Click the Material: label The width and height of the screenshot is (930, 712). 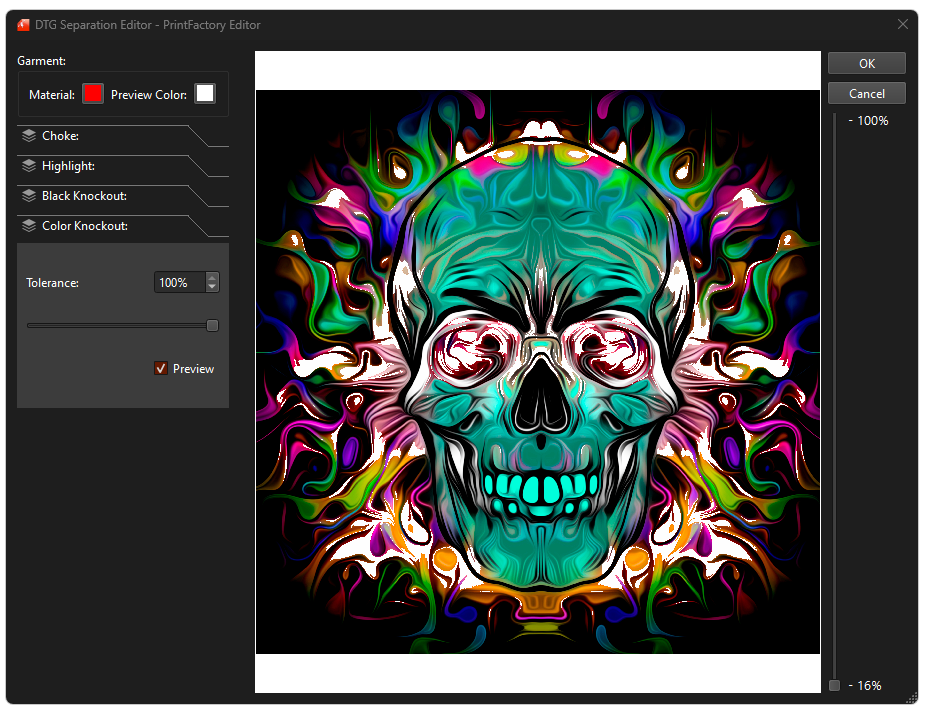pyautogui.click(x=52, y=95)
